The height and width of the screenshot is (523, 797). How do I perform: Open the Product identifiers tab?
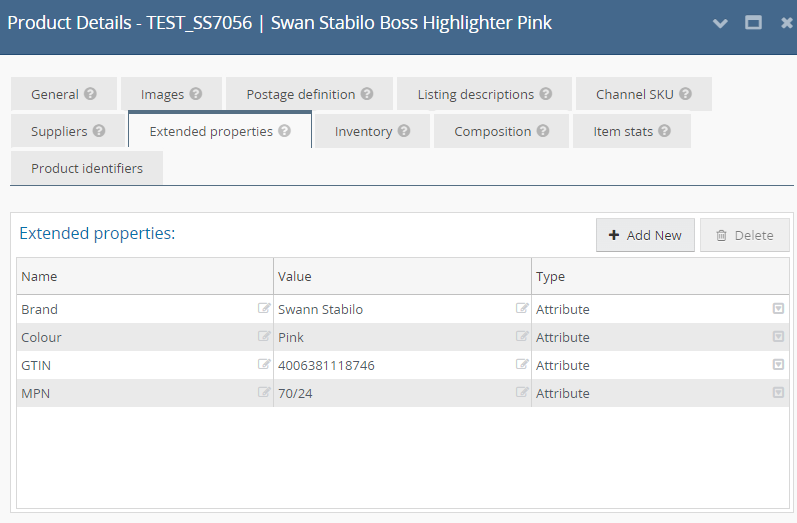[x=87, y=168]
